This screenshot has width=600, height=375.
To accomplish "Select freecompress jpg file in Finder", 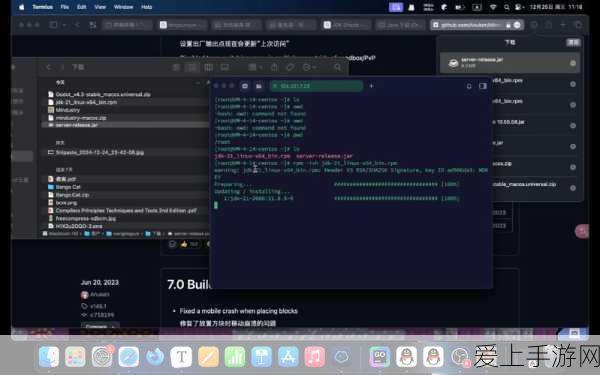I will click(x=85, y=218).
